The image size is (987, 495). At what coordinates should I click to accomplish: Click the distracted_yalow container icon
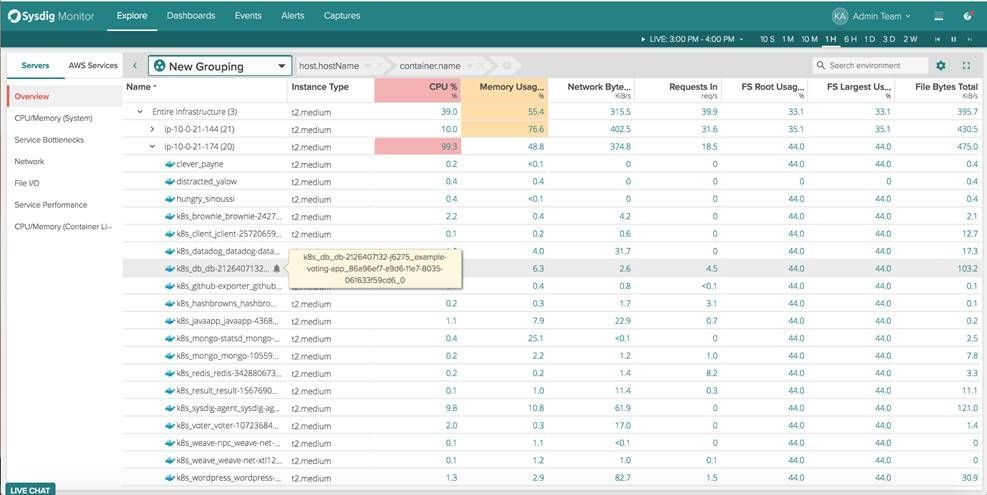[169, 181]
